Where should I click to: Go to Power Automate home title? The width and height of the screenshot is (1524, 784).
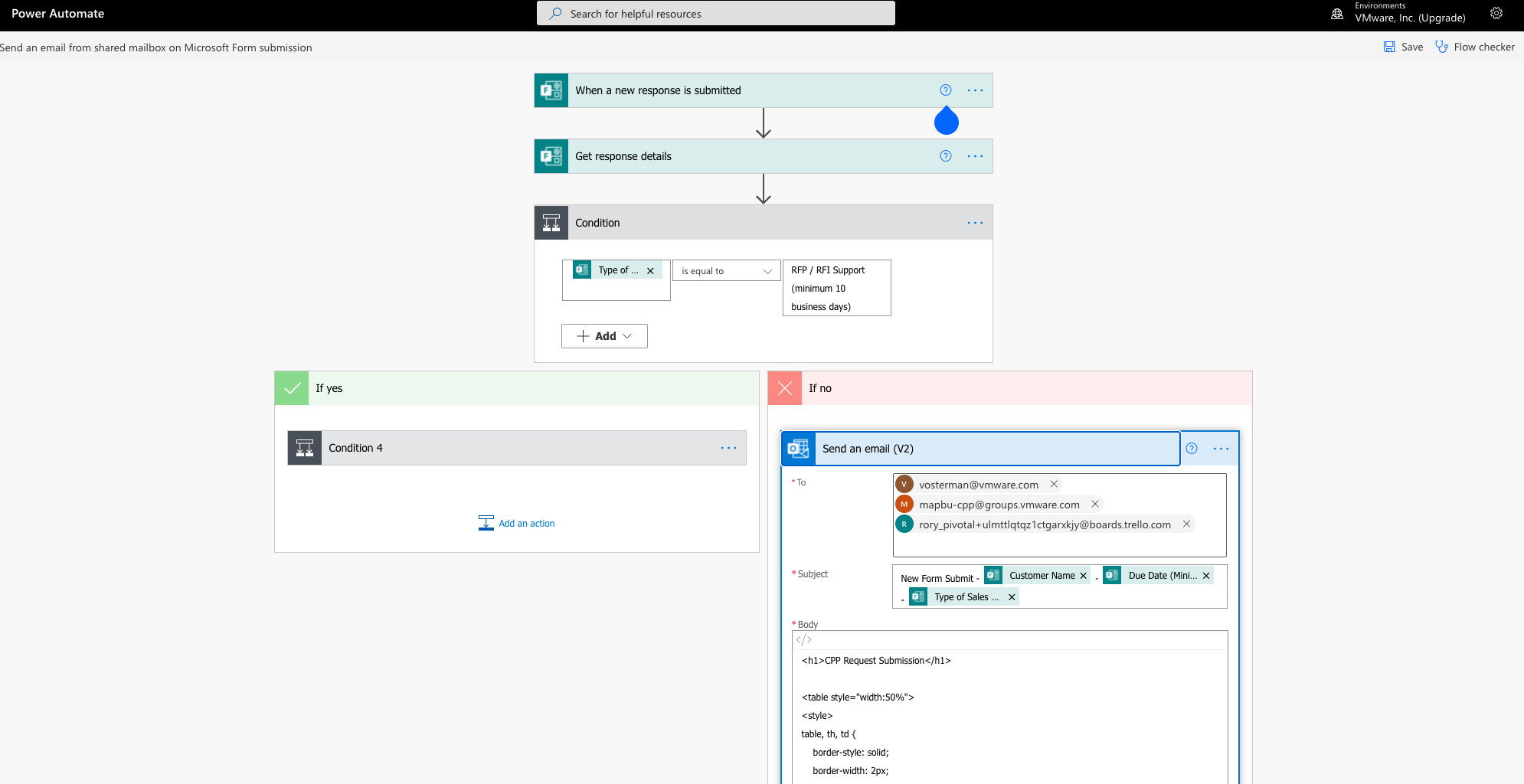tap(57, 14)
